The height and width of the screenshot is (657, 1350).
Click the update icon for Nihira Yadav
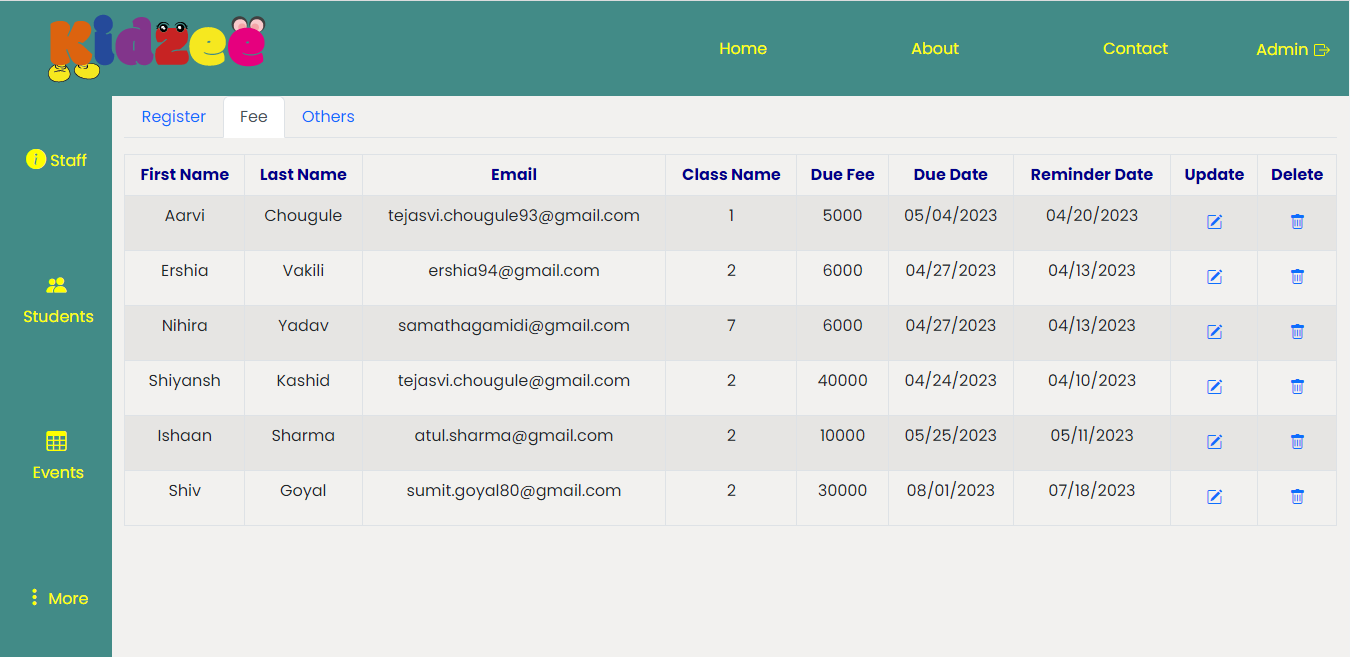pyautogui.click(x=1214, y=332)
